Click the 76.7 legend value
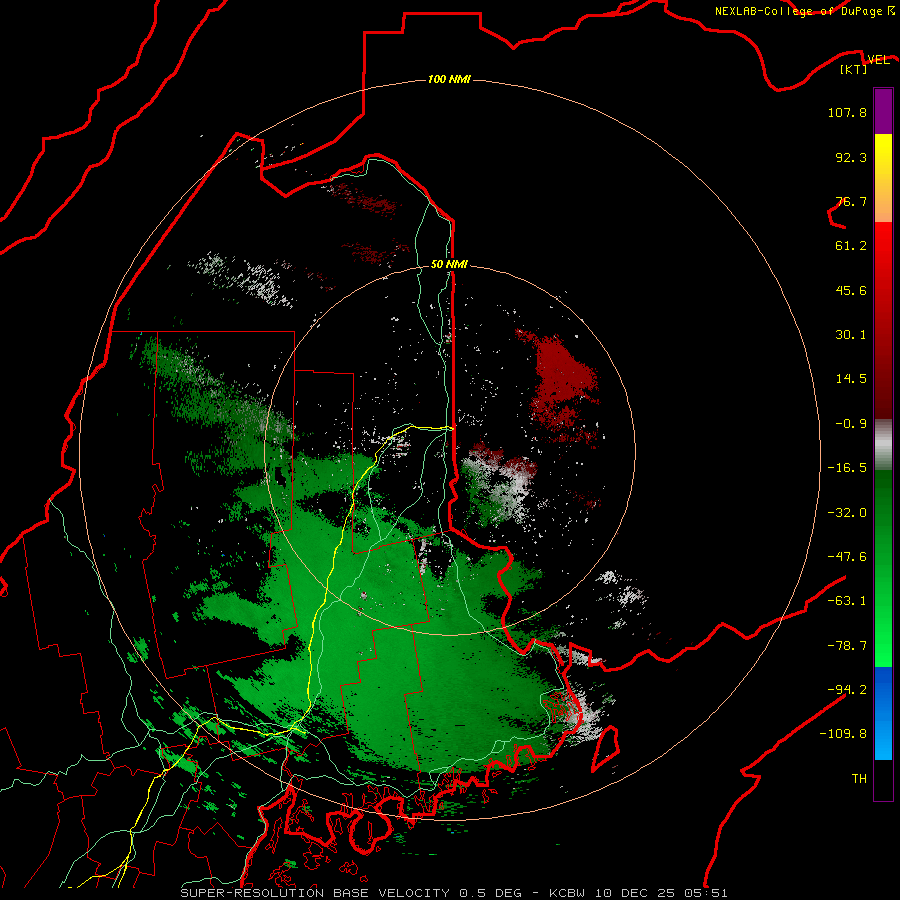The image size is (900, 900). pos(851,201)
